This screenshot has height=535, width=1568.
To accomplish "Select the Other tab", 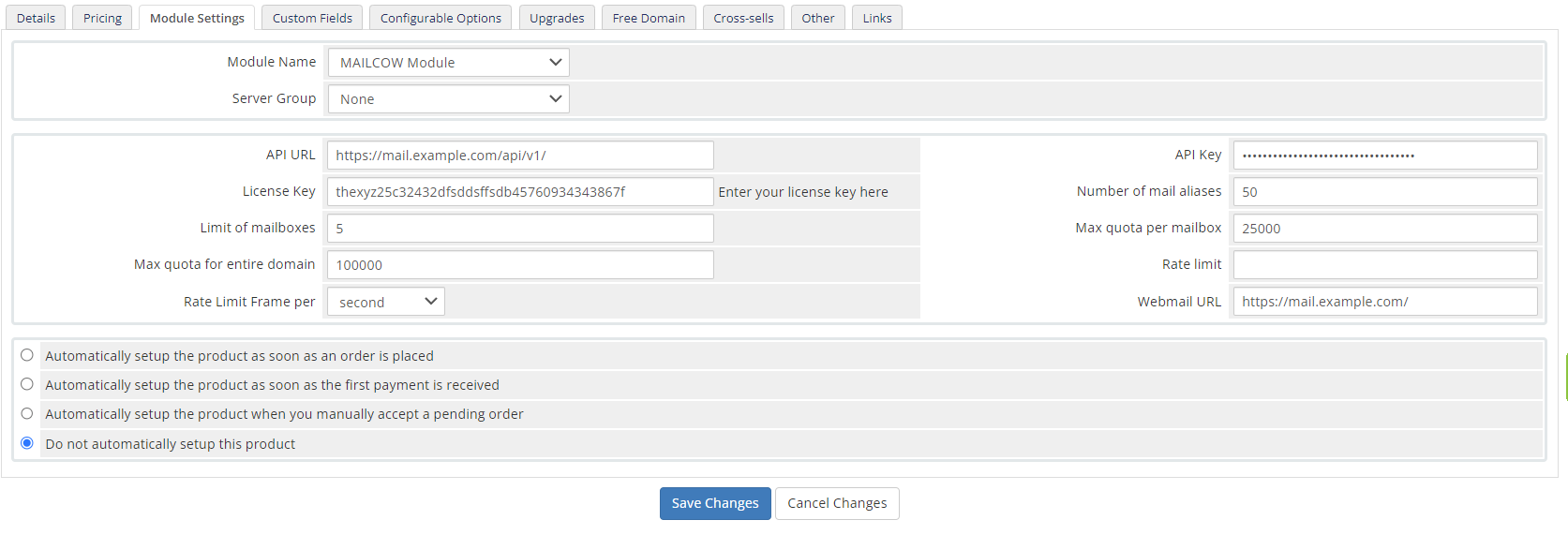I will point(818,18).
